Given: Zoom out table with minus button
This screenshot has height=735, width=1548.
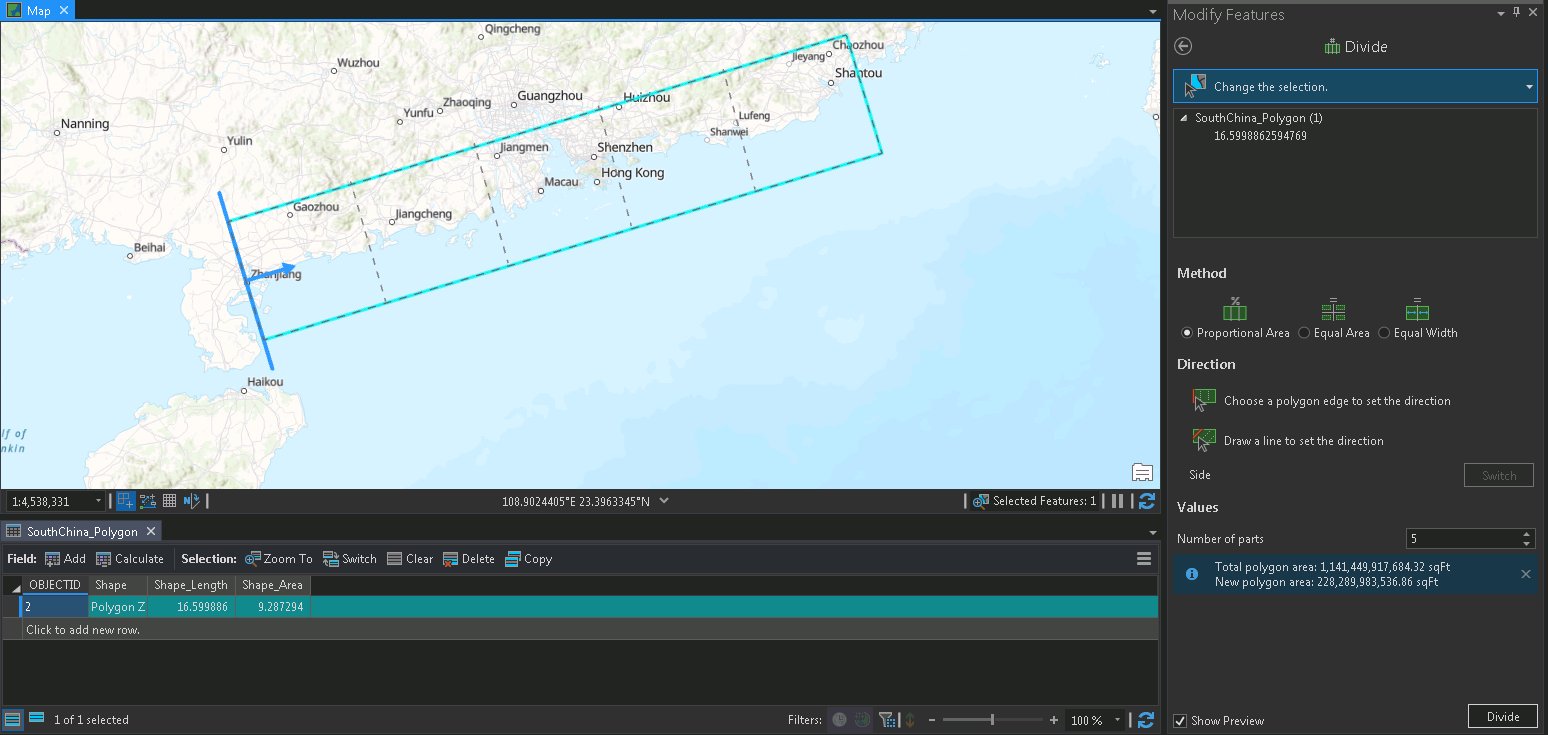Looking at the screenshot, I should click(932, 720).
